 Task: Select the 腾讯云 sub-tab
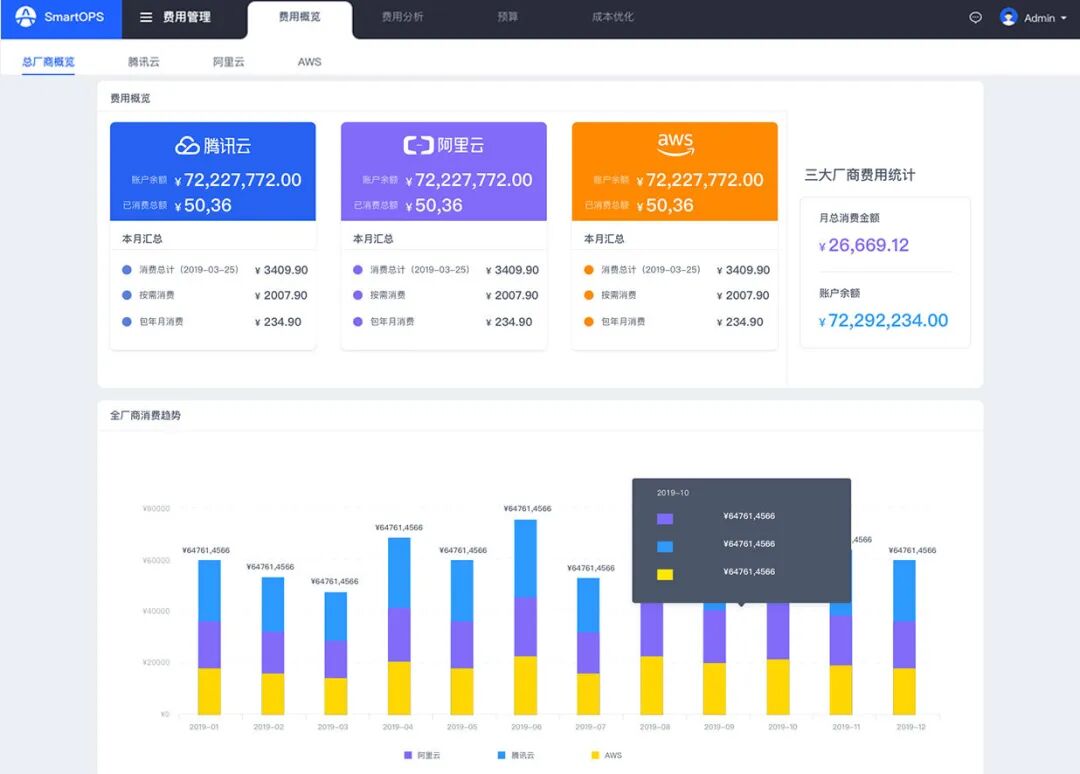coord(144,62)
